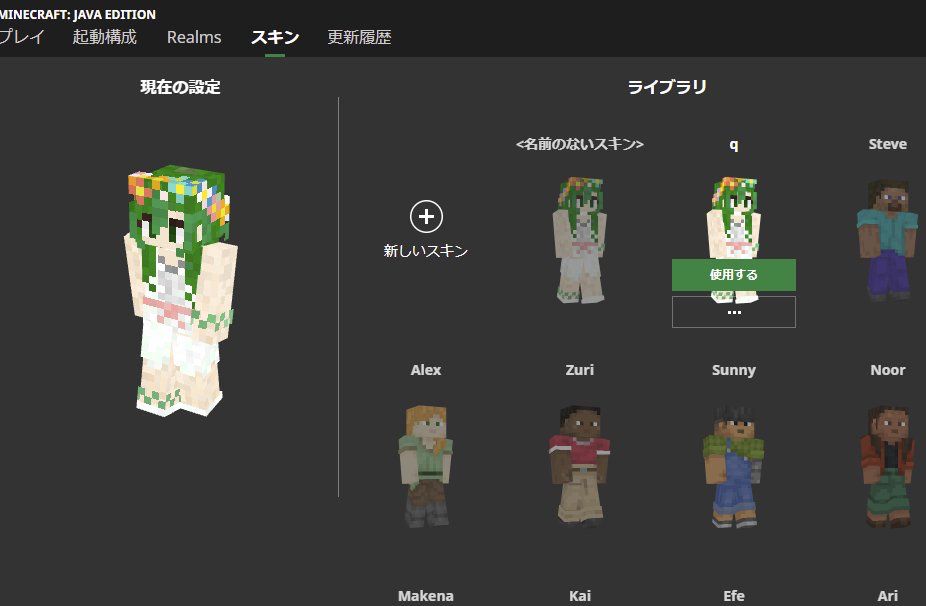Select the スキン tab

coord(275,37)
